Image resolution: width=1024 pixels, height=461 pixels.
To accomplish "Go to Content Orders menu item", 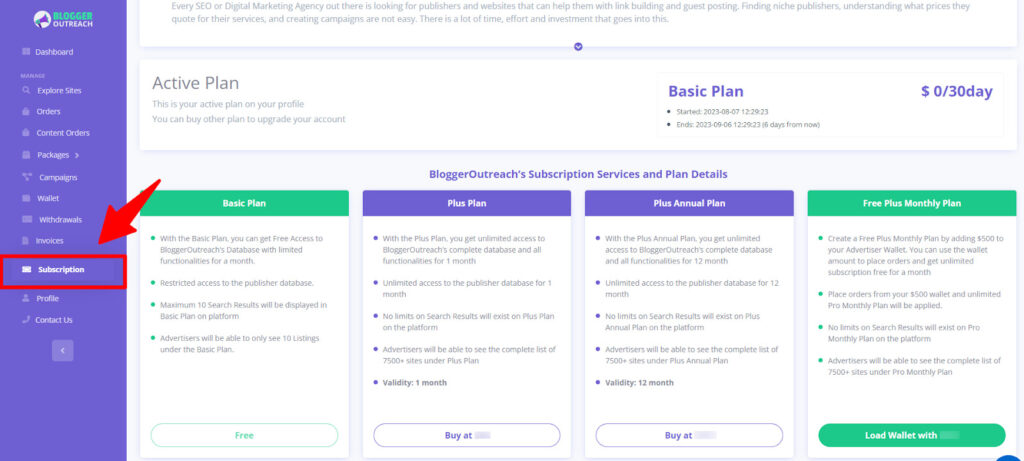I will pyautogui.click(x=63, y=133).
